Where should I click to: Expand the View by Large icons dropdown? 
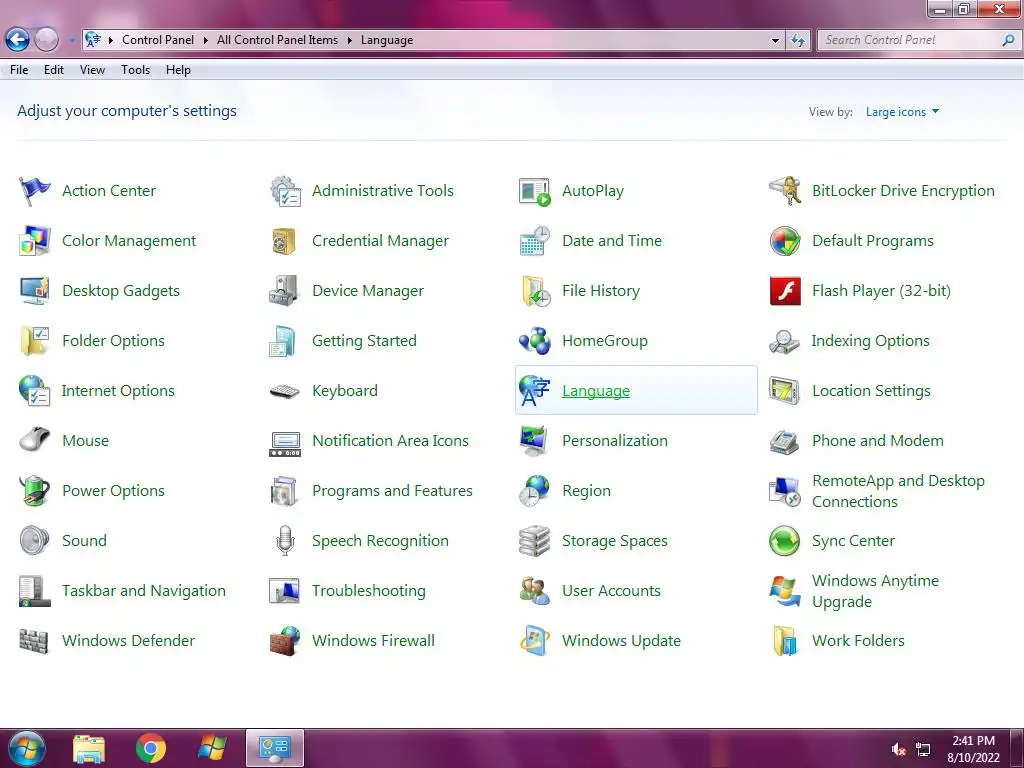903,112
